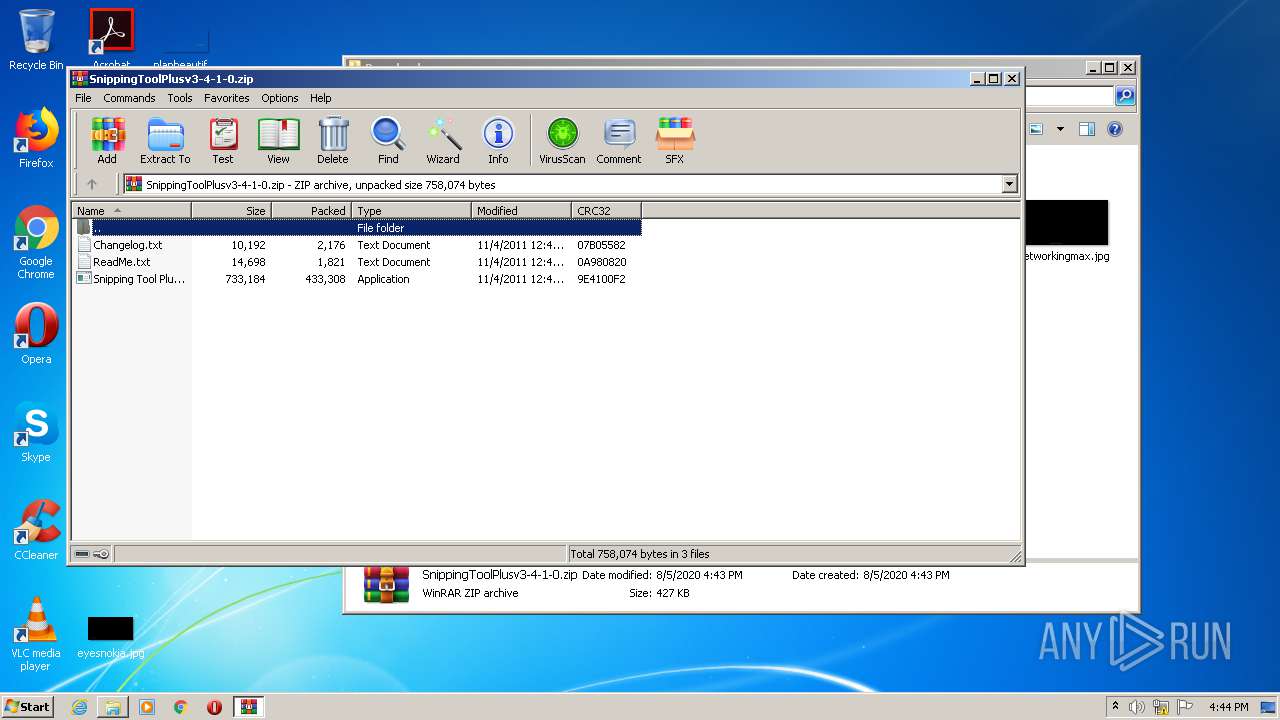Sort by Modified column header

[521, 211]
